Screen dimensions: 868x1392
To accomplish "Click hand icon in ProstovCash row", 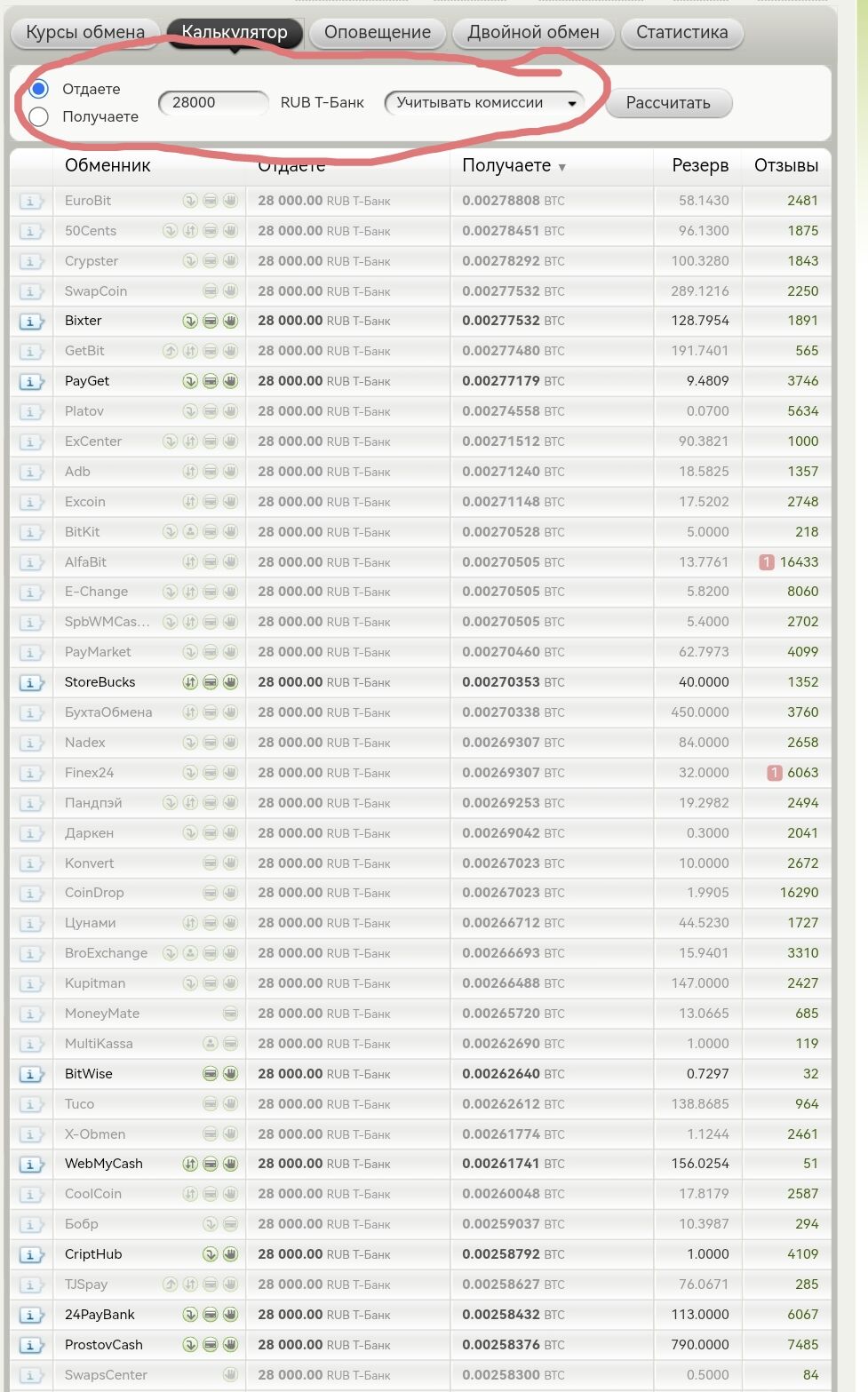I will point(230,1345).
